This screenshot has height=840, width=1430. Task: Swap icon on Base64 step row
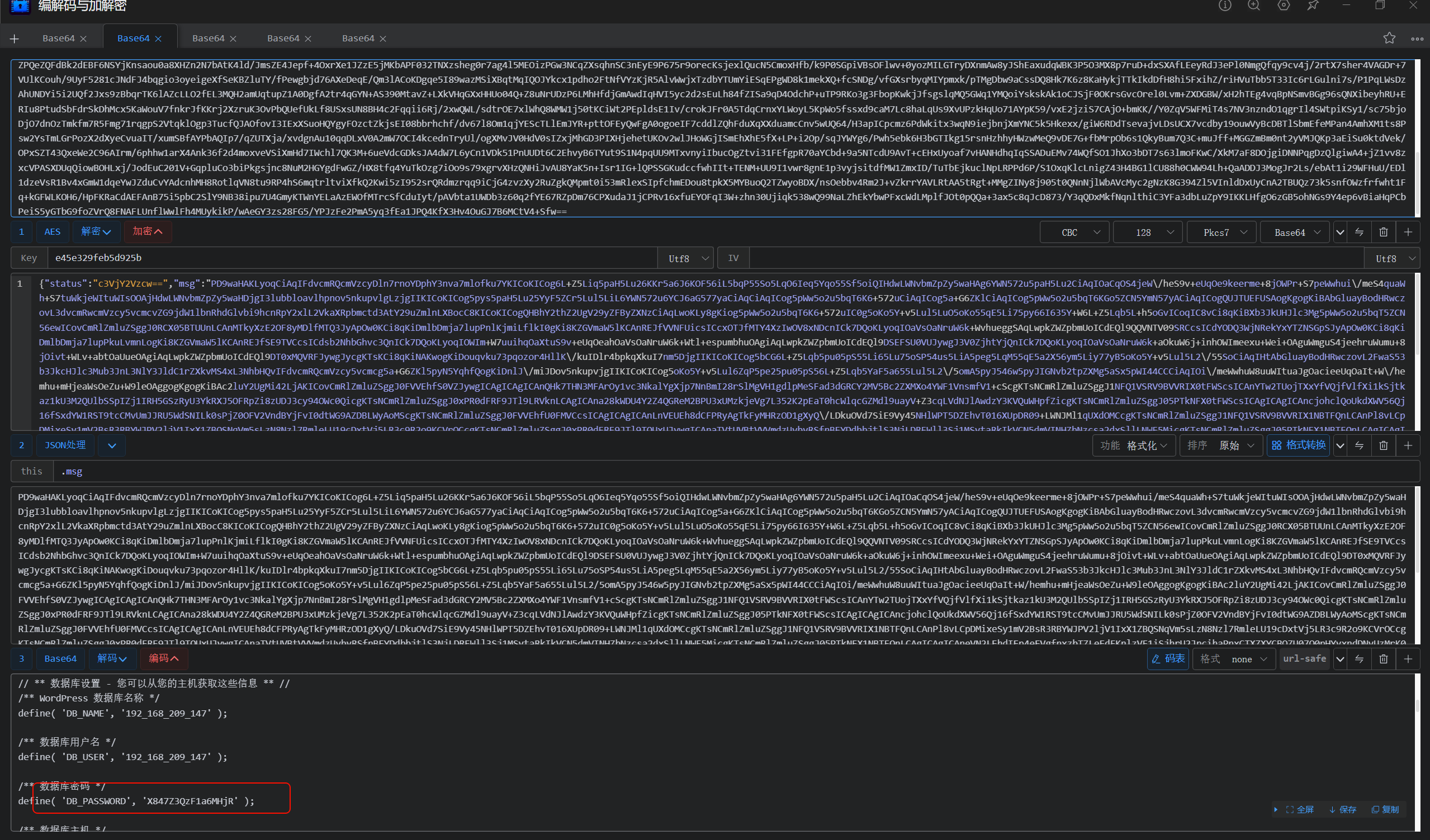[x=1359, y=659]
